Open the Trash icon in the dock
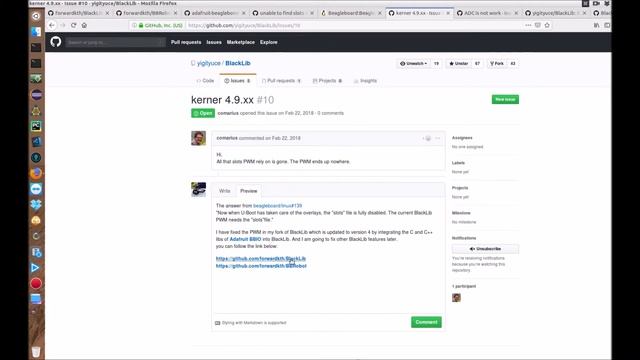The image size is (640, 360). [36, 351]
